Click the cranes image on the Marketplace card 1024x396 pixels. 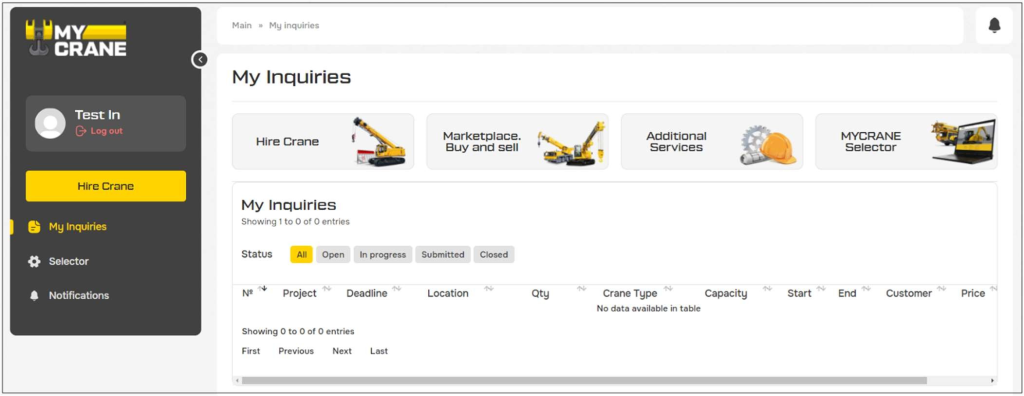pyautogui.click(x=571, y=143)
